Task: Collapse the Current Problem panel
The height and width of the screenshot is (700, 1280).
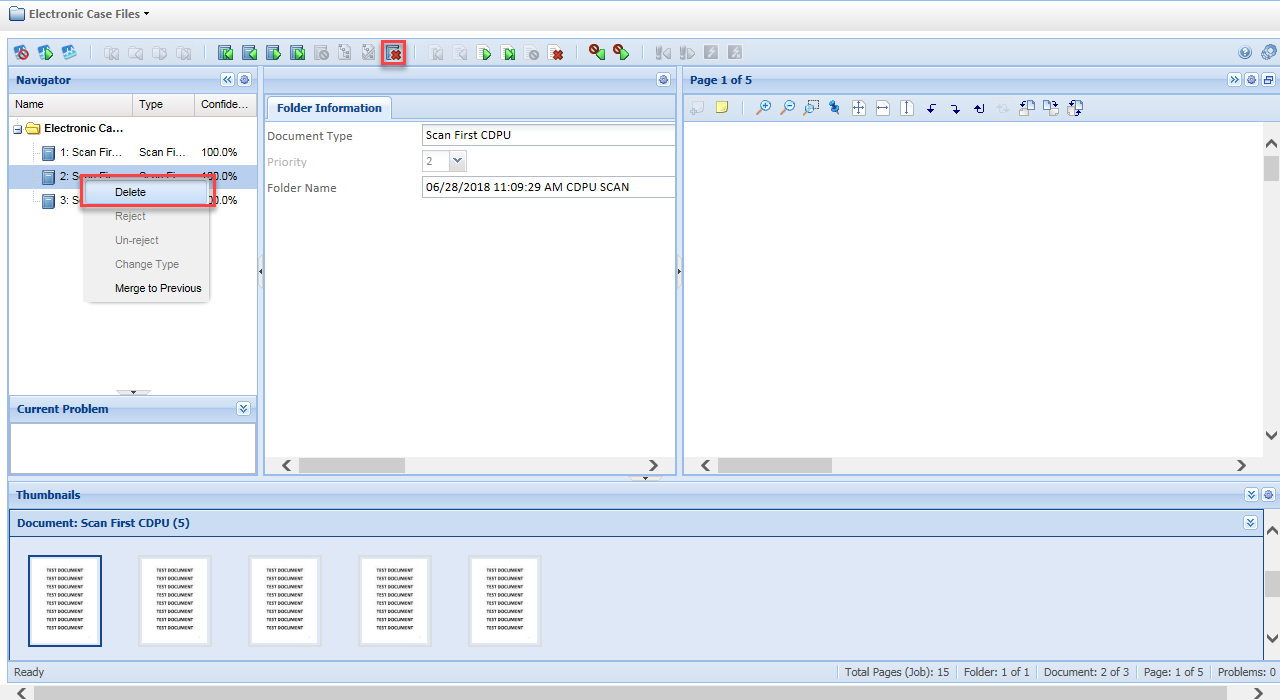Action: tap(243, 409)
